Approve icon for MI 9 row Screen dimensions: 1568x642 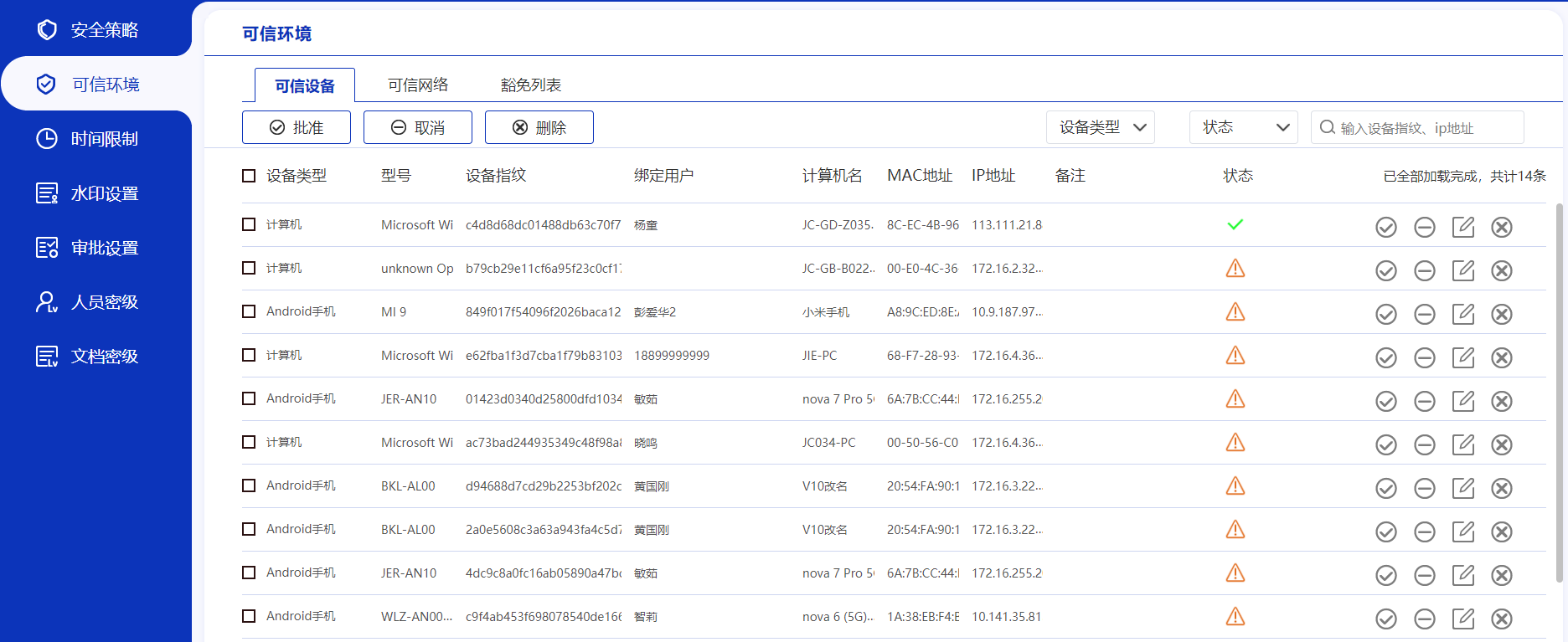click(1386, 314)
